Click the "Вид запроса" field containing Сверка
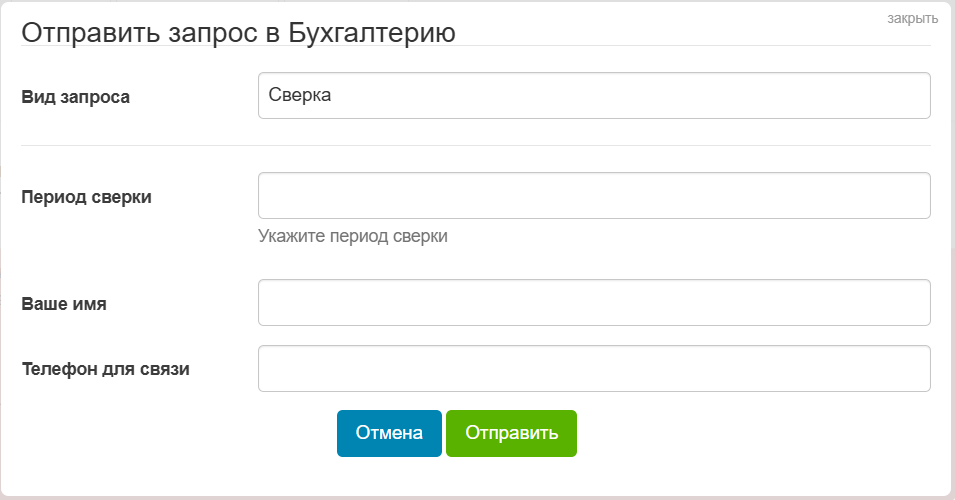 594,96
